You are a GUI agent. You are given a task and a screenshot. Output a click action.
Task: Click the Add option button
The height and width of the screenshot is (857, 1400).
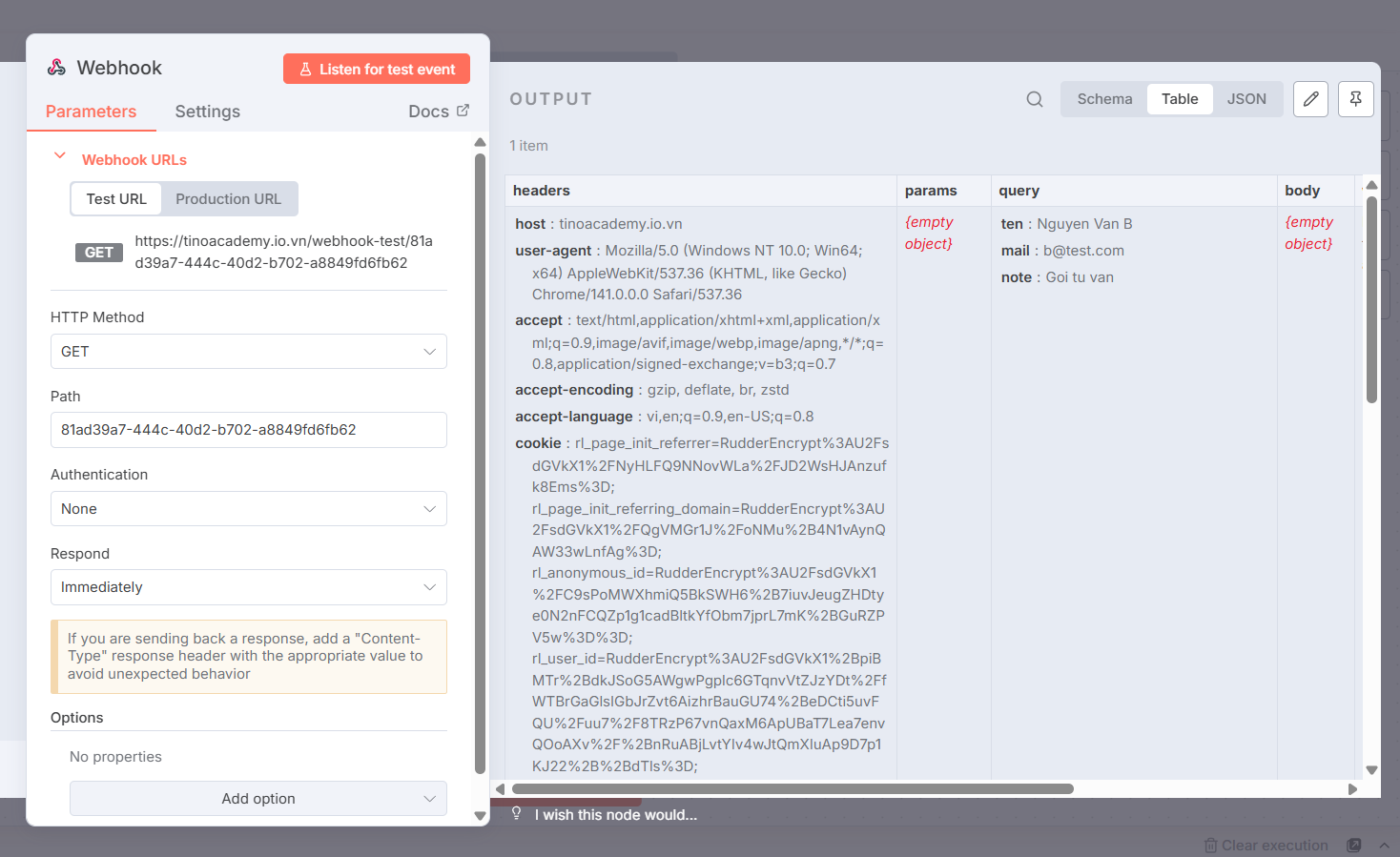click(x=257, y=799)
